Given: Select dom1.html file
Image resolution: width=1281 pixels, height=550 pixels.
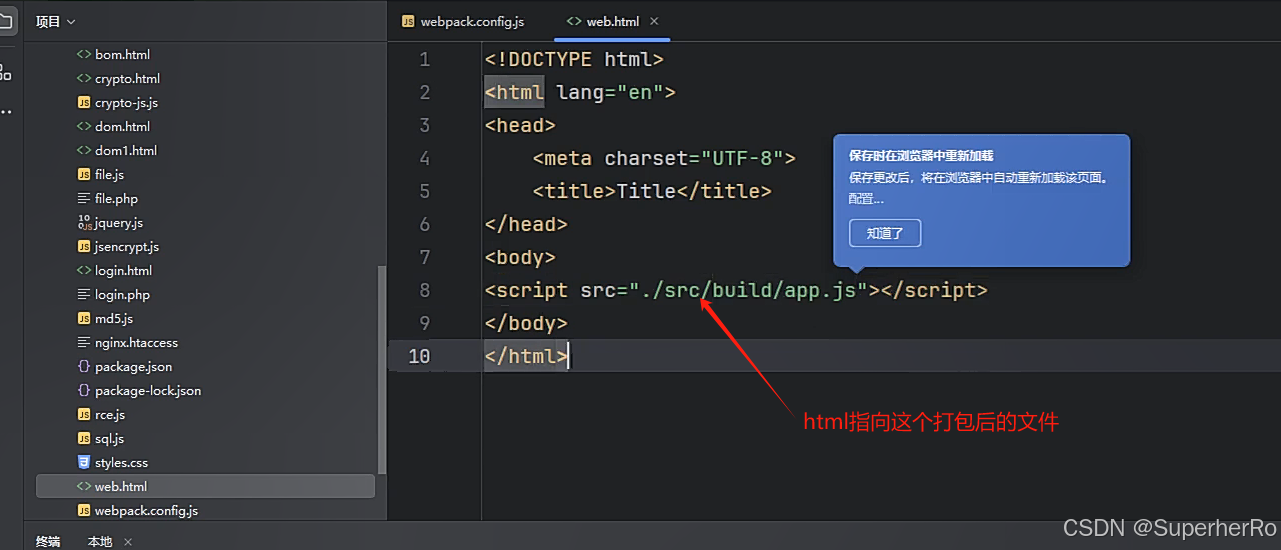Looking at the screenshot, I should 126,151.
